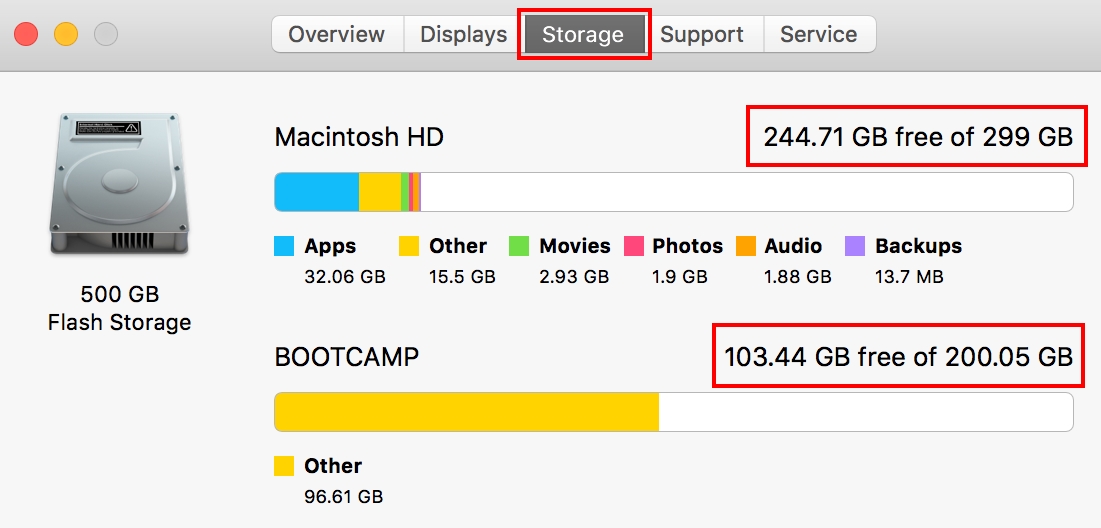Click the yellow segment of Macintosh HD bar
This screenshot has width=1101, height=528.
pos(379,192)
